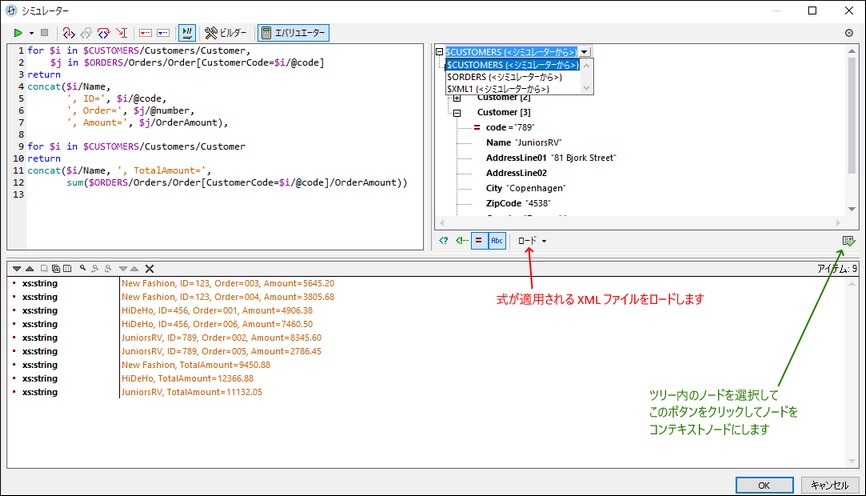Click the red step-over debug icon
This screenshot has height=496, width=866.
pos(103,33)
